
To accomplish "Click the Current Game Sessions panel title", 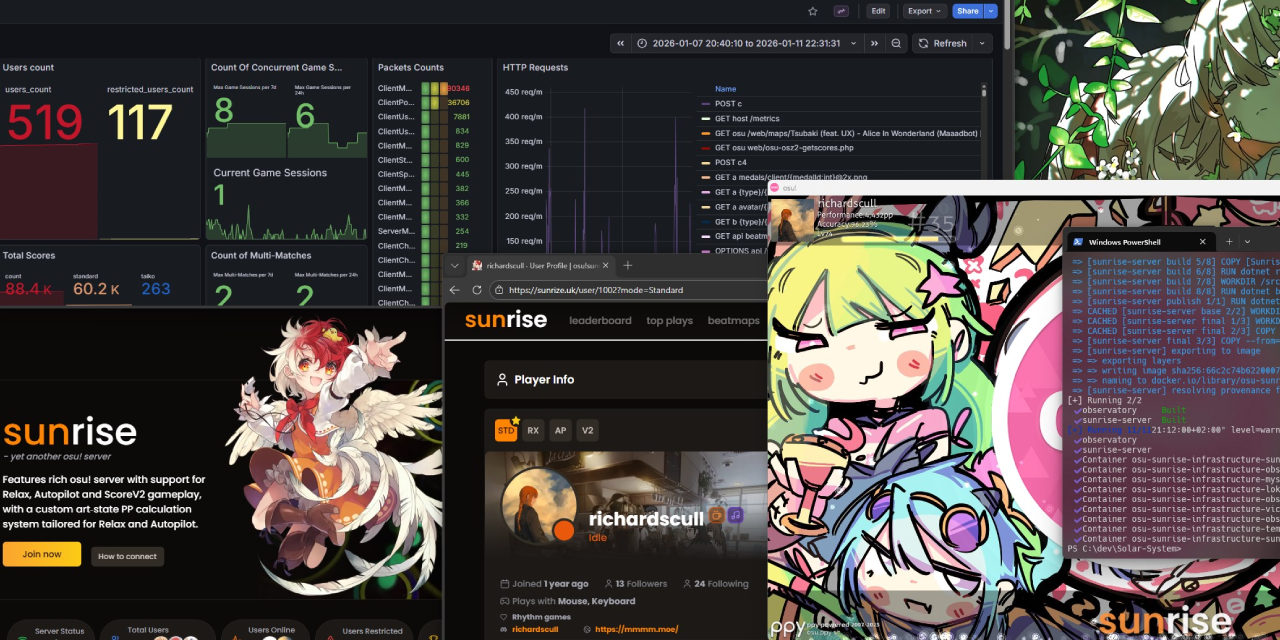I will click(270, 172).
